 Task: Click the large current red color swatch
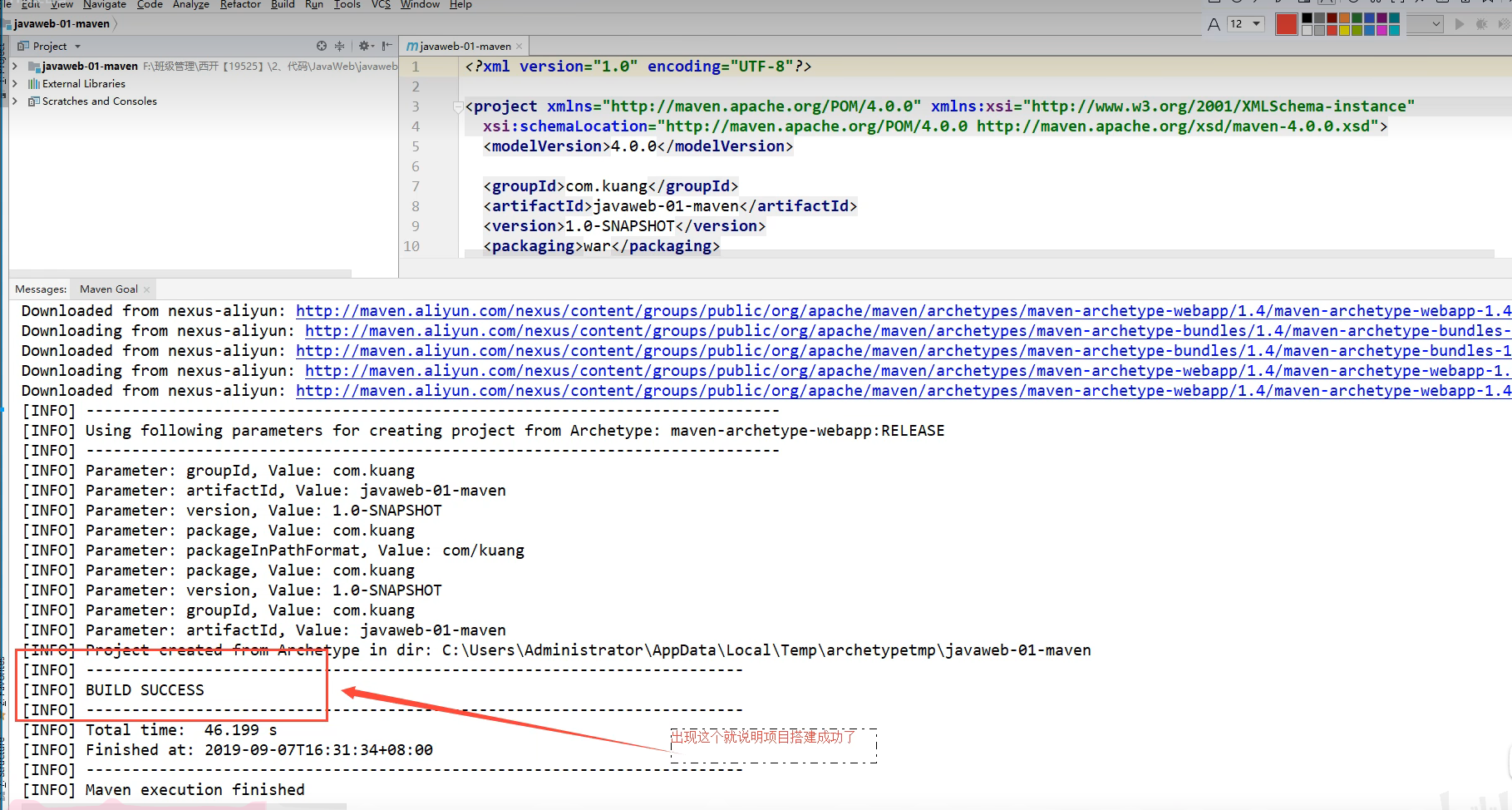[1287, 24]
